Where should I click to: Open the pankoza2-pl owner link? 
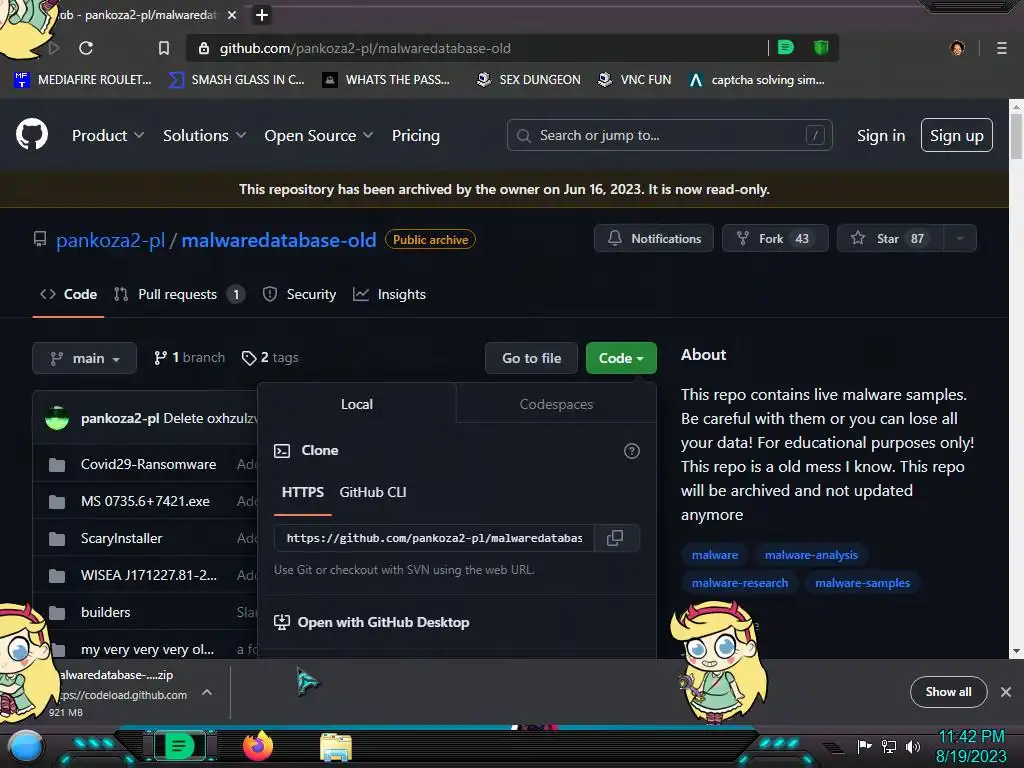tap(110, 240)
